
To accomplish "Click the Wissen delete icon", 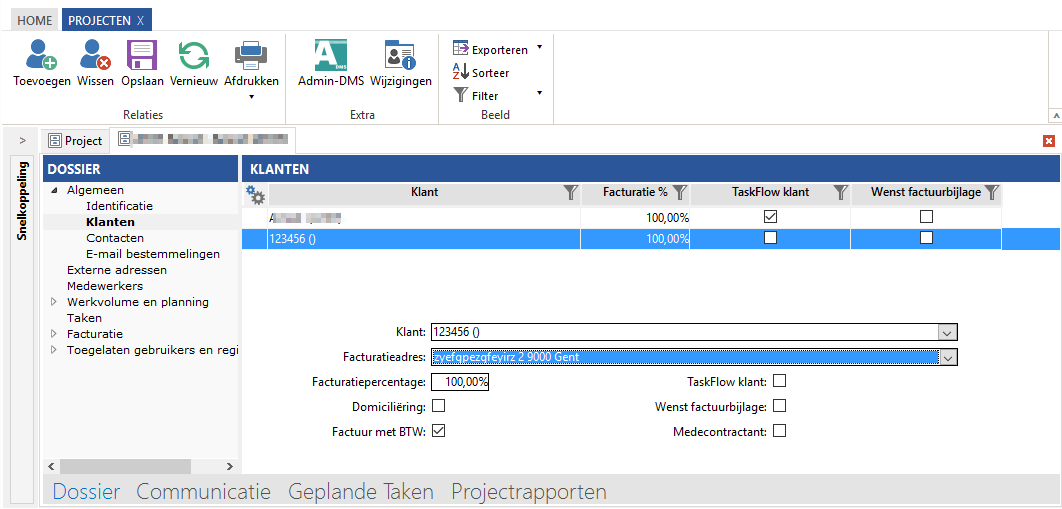I will [95, 56].
